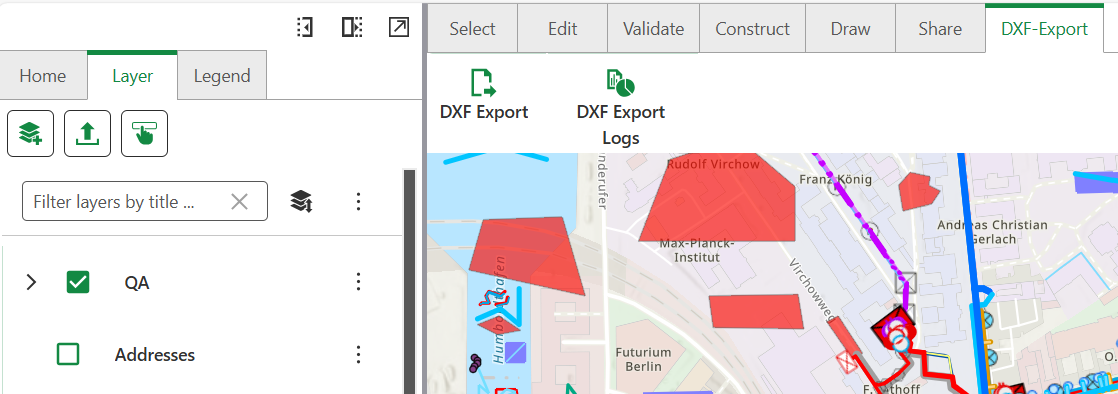Clear the layer filter text field

click(240, 202)
